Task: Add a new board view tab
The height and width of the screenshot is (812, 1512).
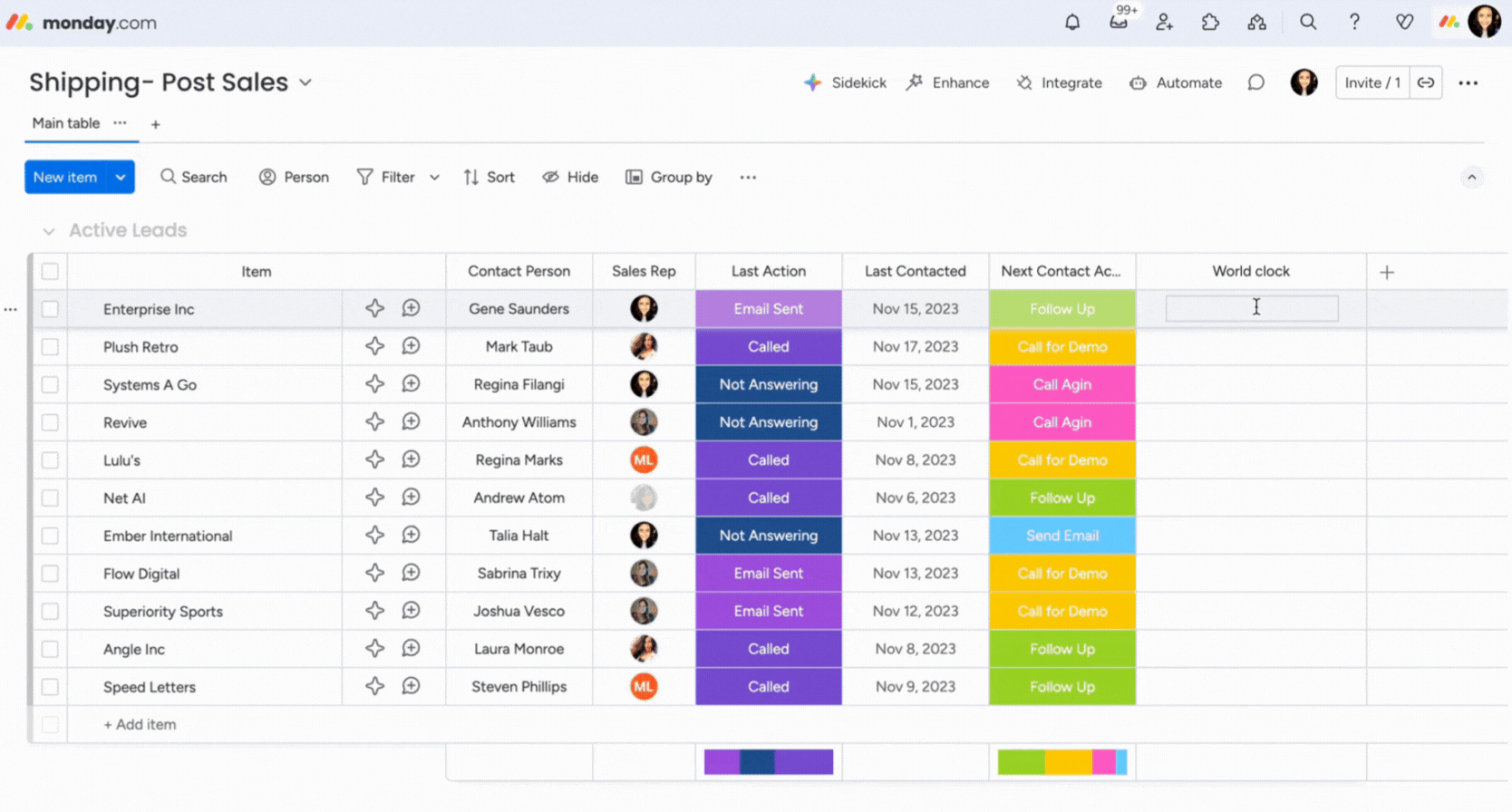Action: tap(155, 124)
